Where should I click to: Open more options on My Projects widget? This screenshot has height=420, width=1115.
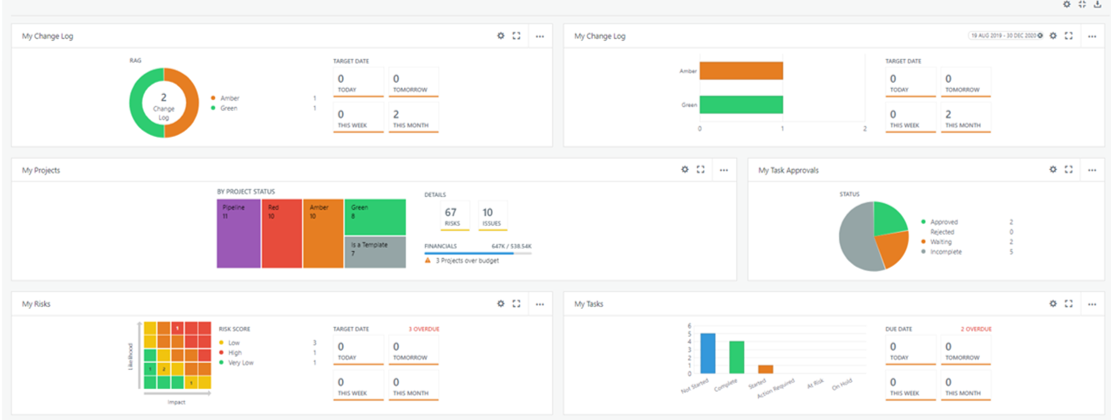pyautogui.click(x=724, y=170)
